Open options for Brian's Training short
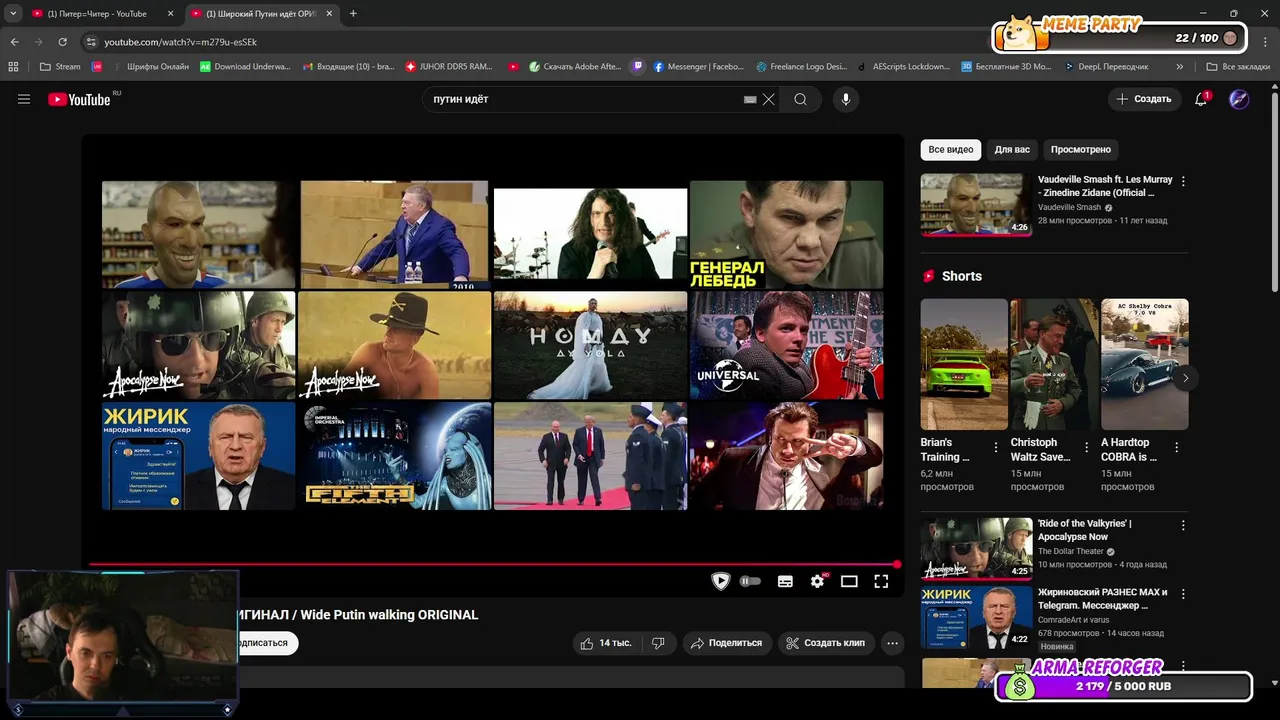The width and height of the screenshot is (1280, 720). pyautogui.click(x=996, y=447)
